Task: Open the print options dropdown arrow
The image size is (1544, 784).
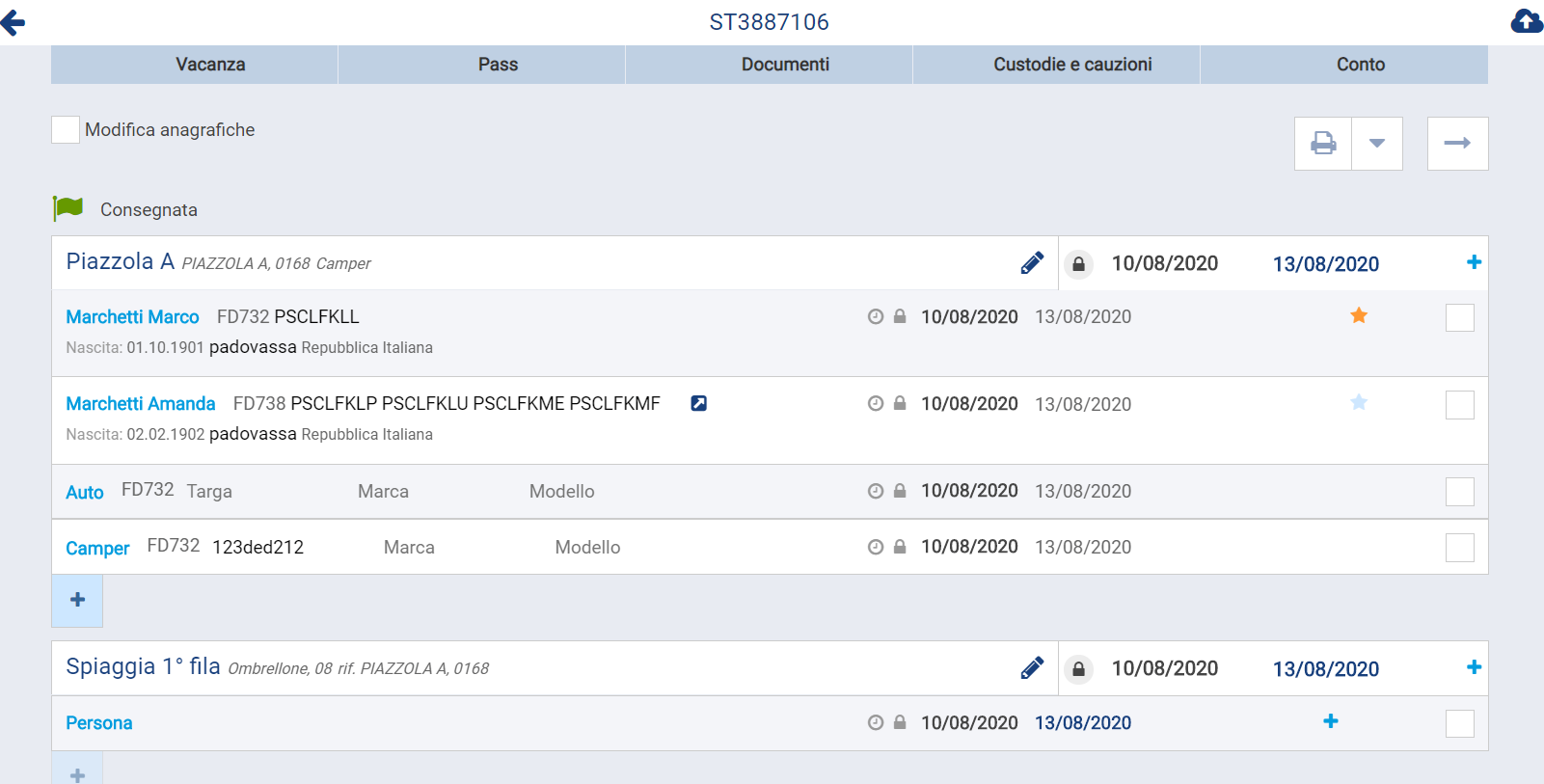Action: [1377, 144]
